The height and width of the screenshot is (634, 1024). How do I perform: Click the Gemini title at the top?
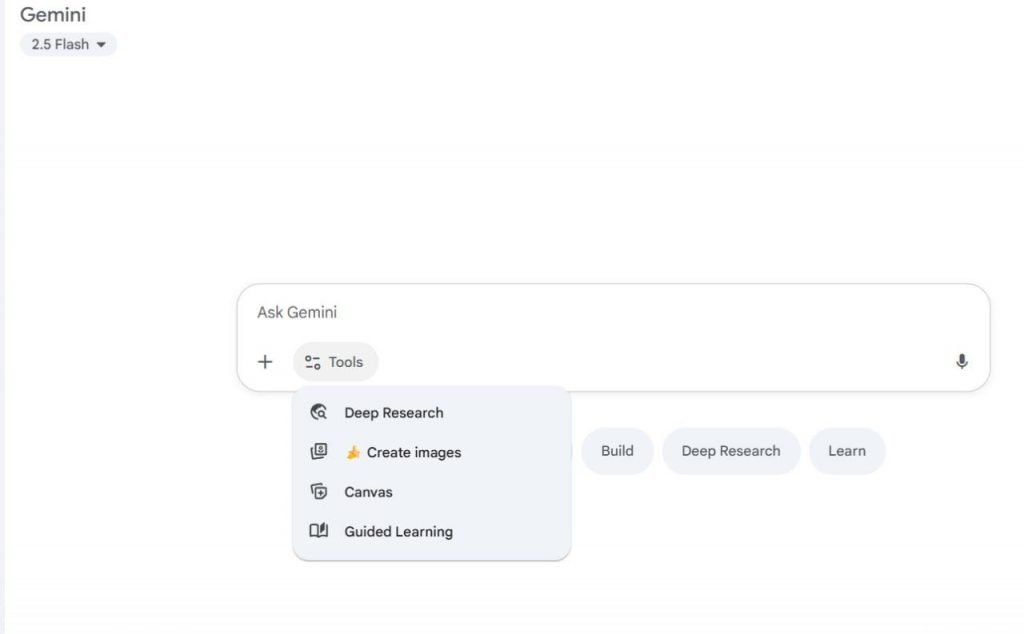[53, 15]
